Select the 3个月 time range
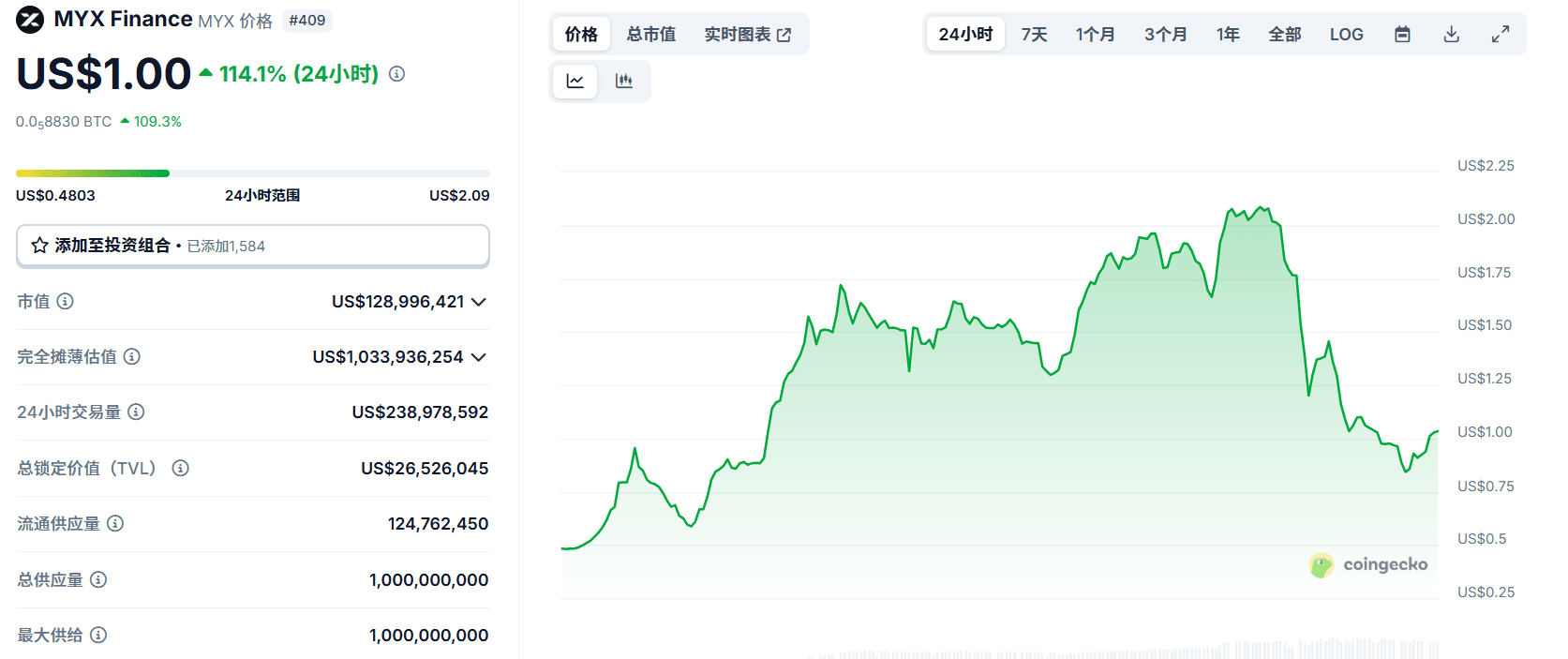 (1165, 35)
